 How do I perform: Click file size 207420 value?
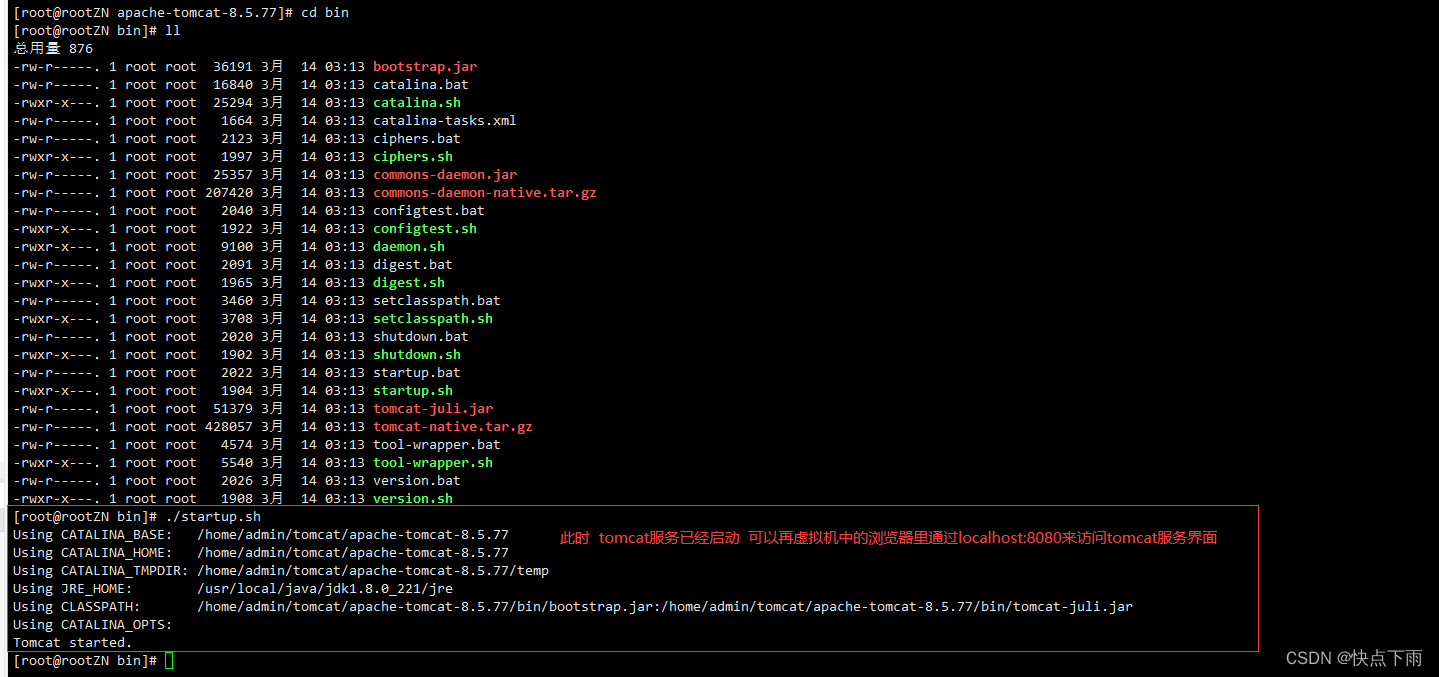(x=229, y=192)
